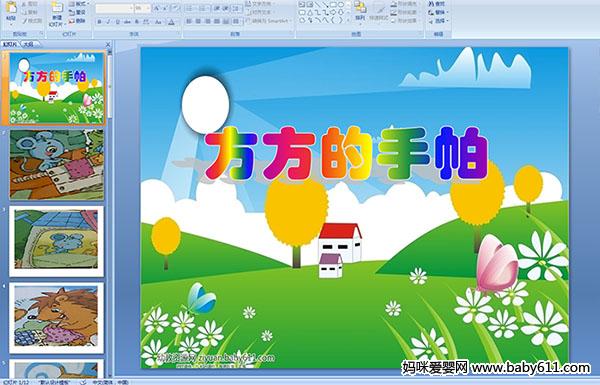The image size is (600, 385).
Task: Click the Find binoculars icon
Action: point(431,4)
